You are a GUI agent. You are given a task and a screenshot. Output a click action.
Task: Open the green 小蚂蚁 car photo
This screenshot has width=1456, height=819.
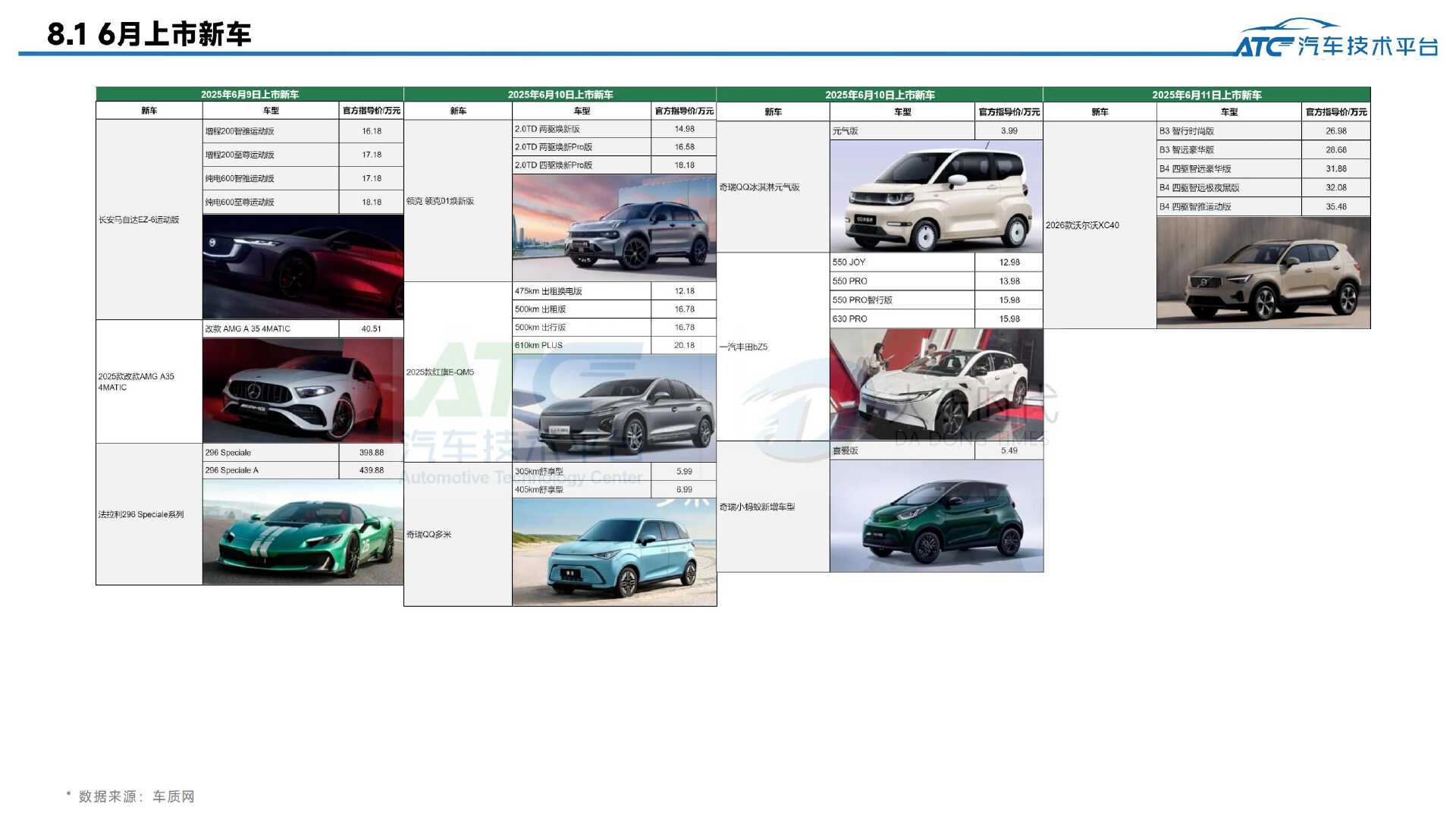(x=937, y=516)
